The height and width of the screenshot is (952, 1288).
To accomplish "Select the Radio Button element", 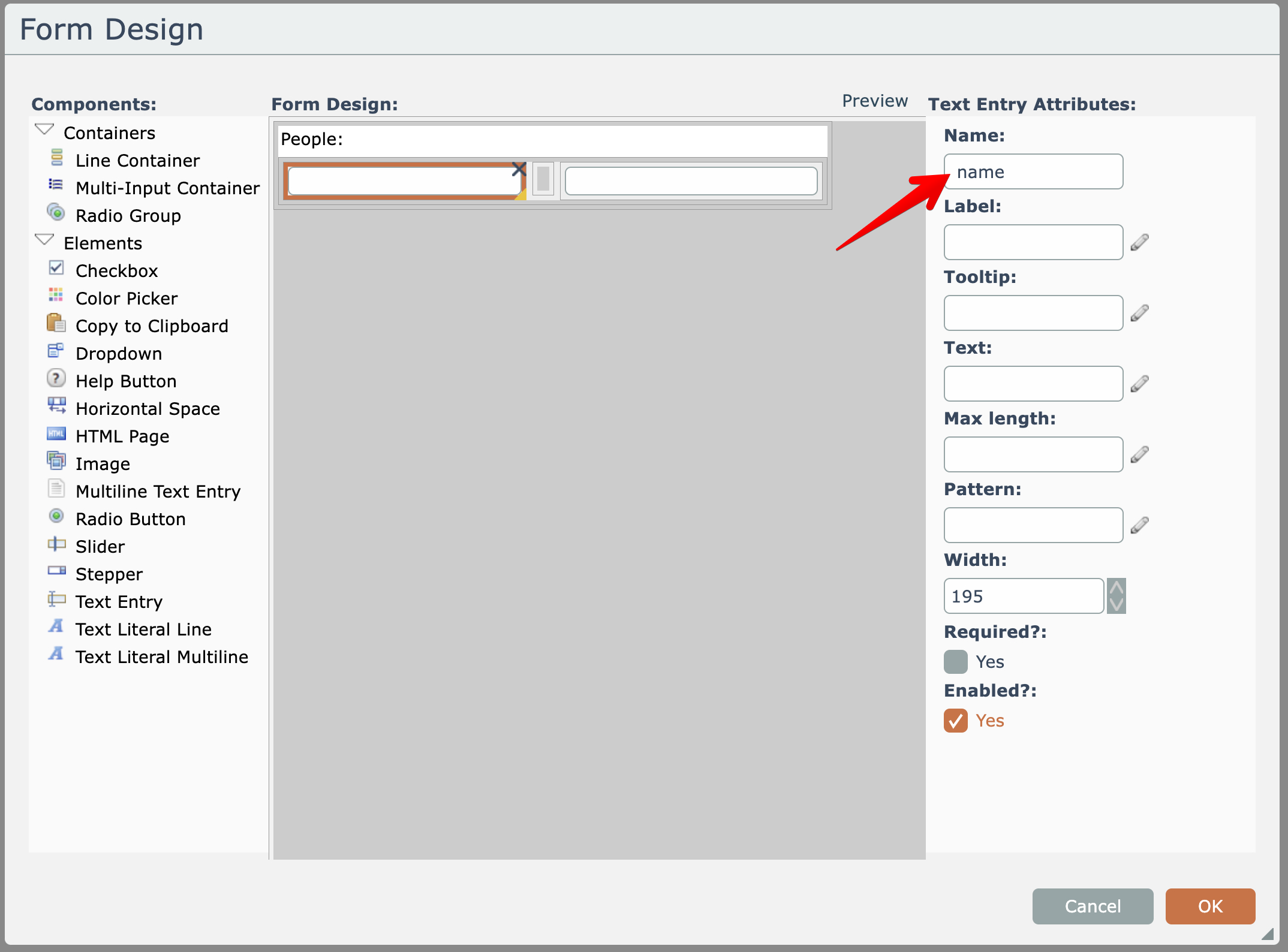I will [130, 519].
